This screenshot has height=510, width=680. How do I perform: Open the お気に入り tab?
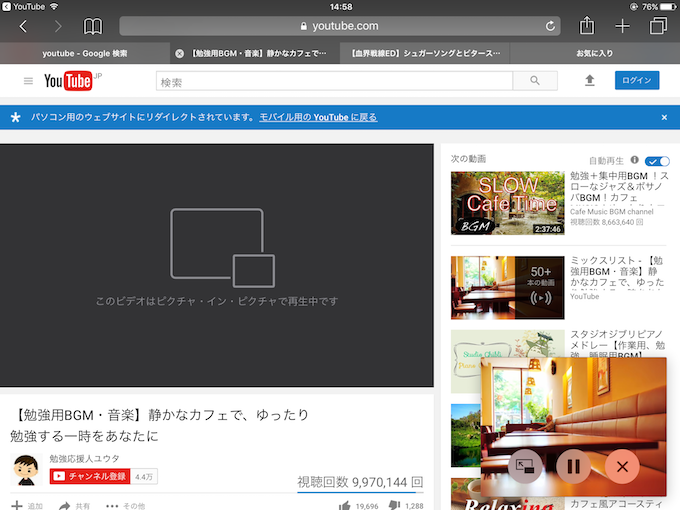click(595, 53)
